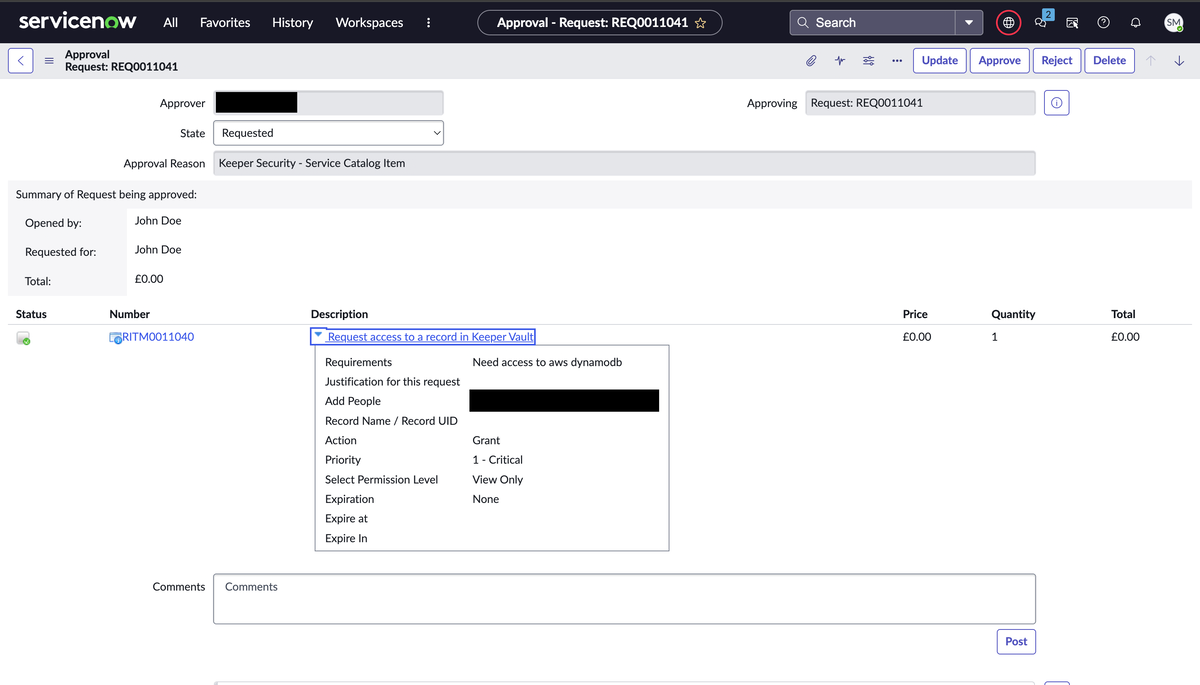
Task: Collapse the Keeper Vault request details triangle
Action: (x=318, y=336)
